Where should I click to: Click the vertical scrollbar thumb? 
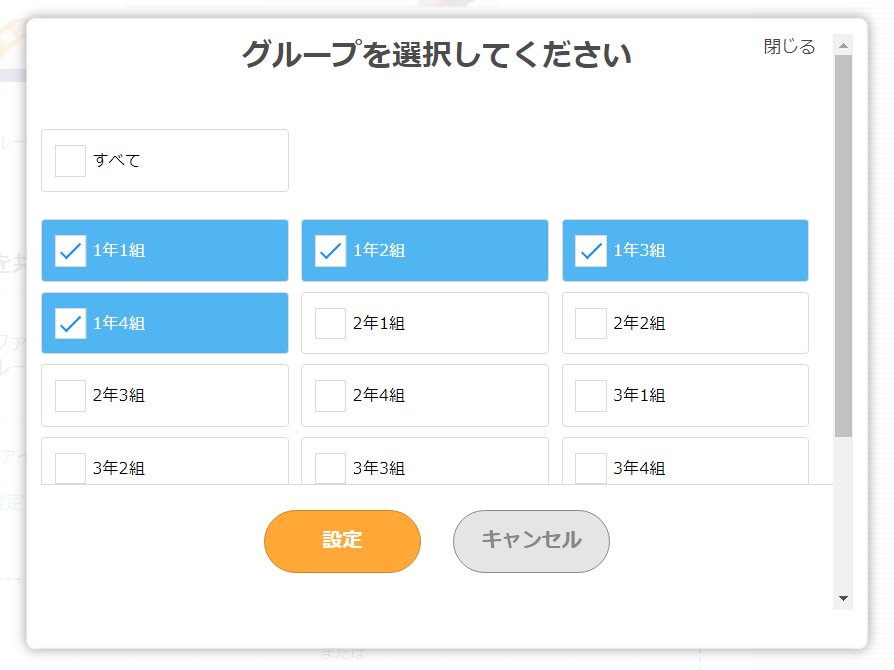click(843, 245)
